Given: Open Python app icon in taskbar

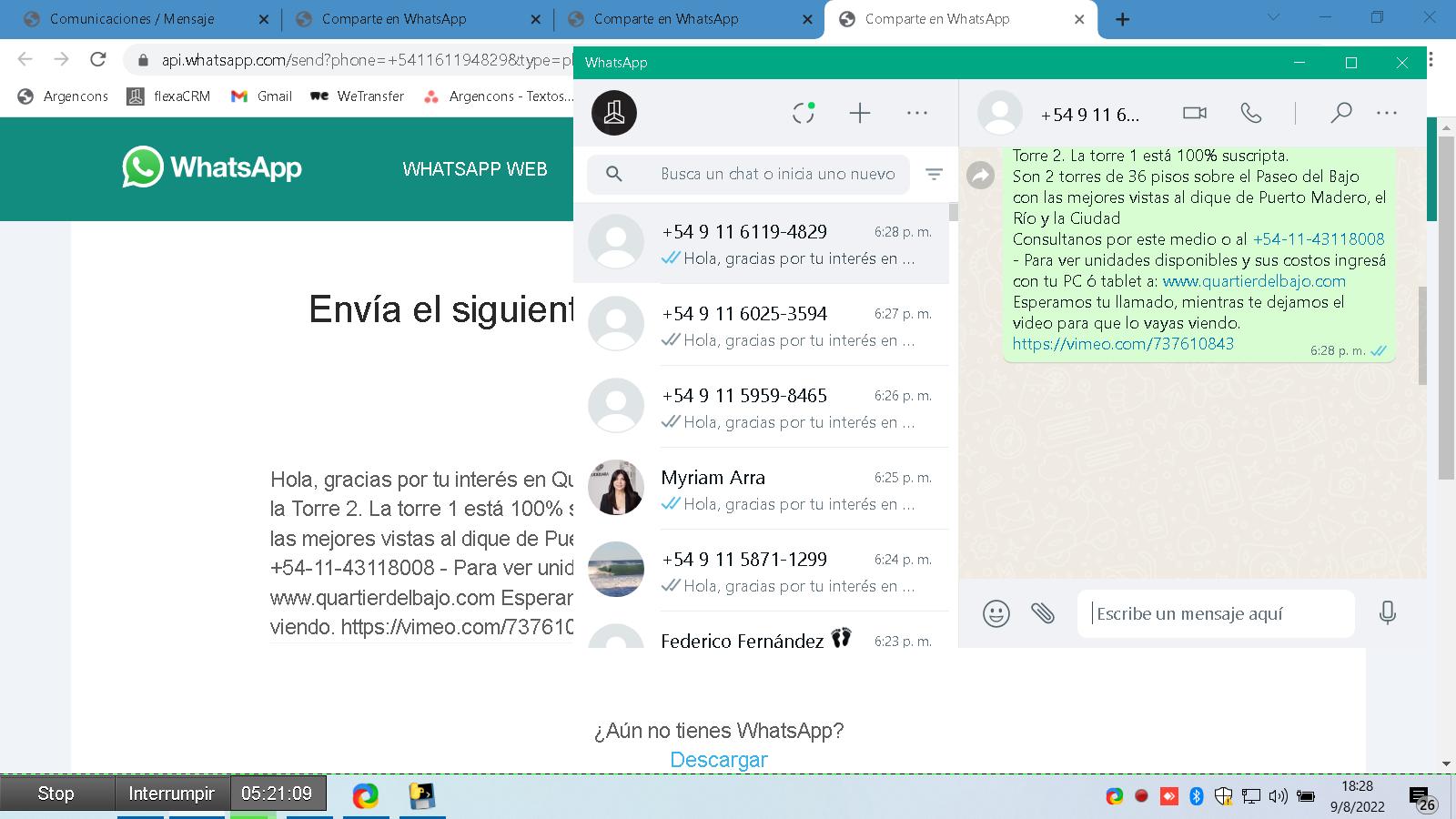Looking at the screenshot, I should pyautogui.click(x=421, y=796).
